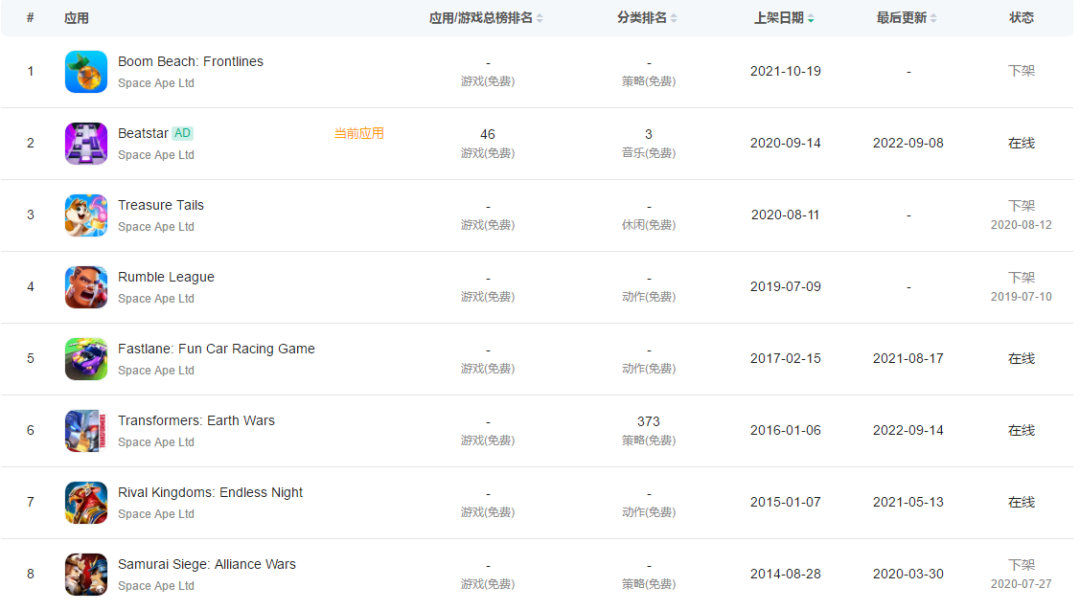Open the Fastlane car racing app icon

(x=86, y=359)
